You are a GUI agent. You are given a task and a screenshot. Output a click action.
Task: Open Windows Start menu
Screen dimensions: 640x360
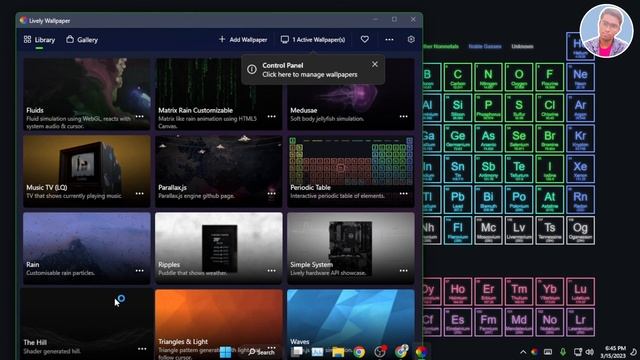point(225,351)
